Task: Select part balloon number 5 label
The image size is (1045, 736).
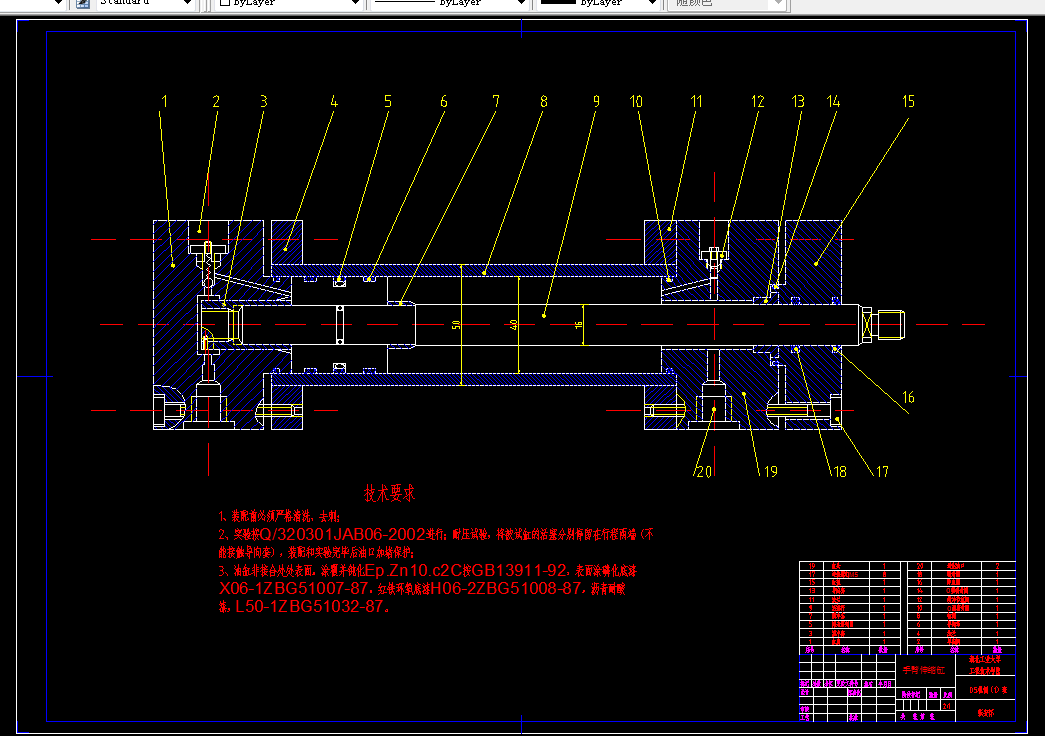Action: (388, 101)
